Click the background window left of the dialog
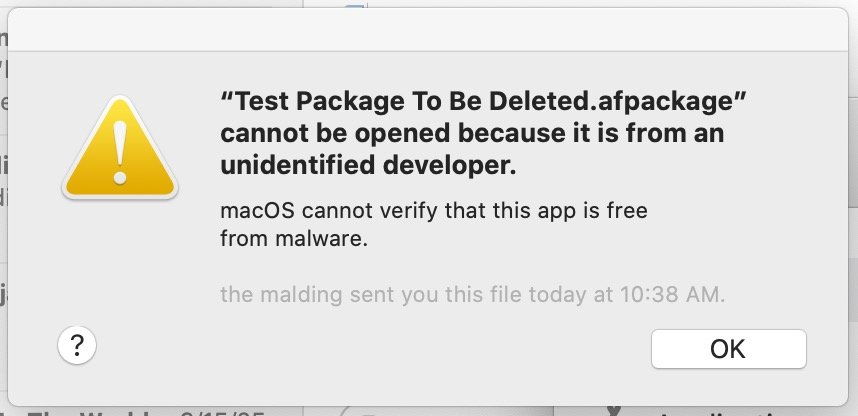Viewport: 858px width, 416px height. pyautogui.click(x=3, y=208)
